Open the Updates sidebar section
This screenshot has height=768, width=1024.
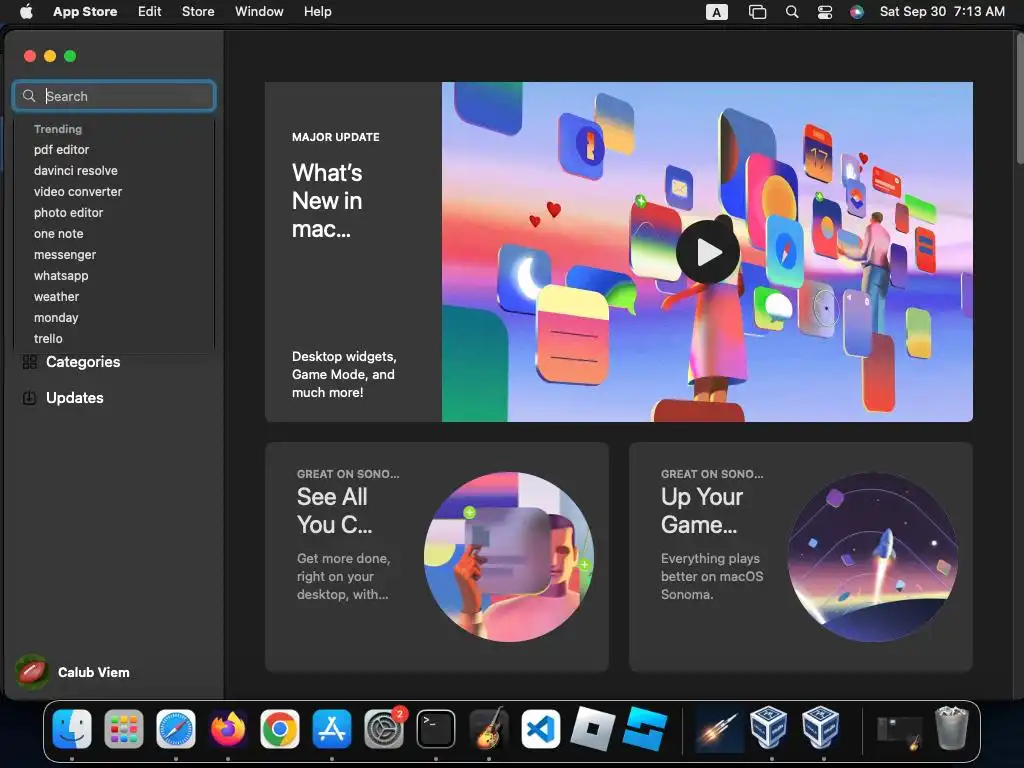74,398
